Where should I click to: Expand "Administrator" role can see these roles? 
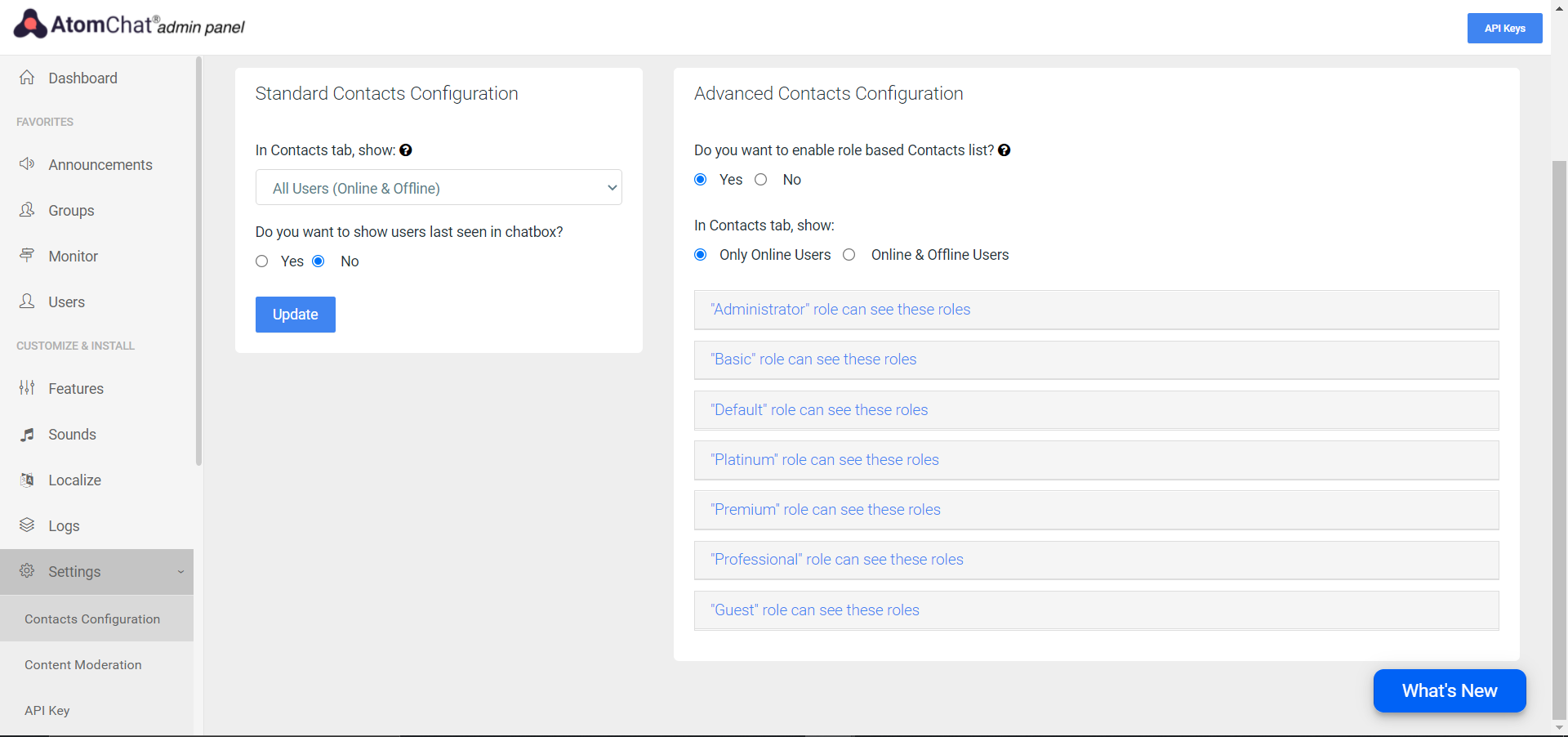click(x=1096, y=310)
